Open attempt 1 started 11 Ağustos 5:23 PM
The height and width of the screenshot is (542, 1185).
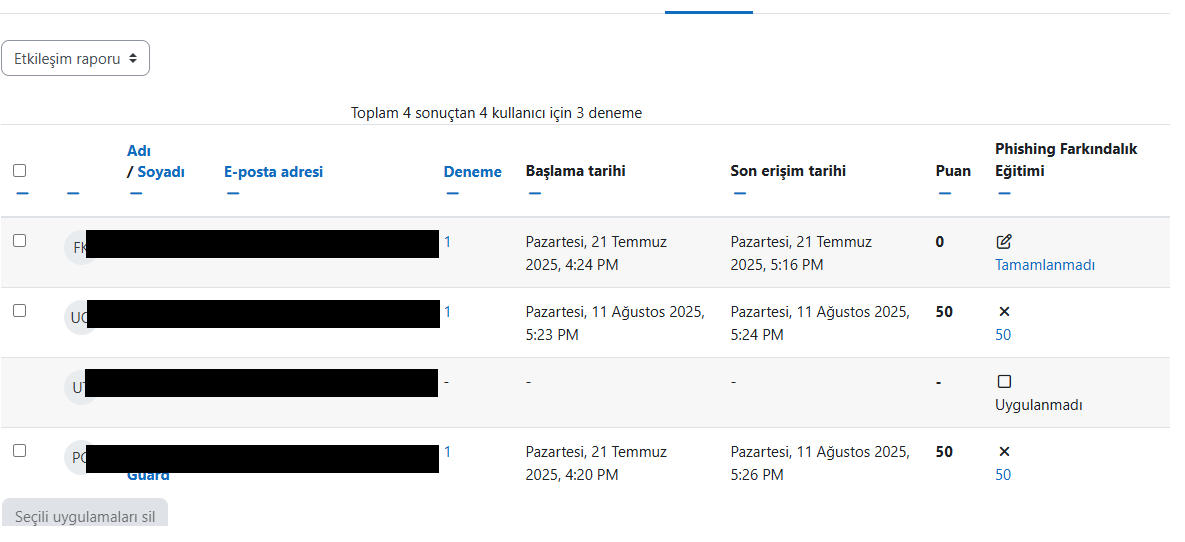[447, 312]
